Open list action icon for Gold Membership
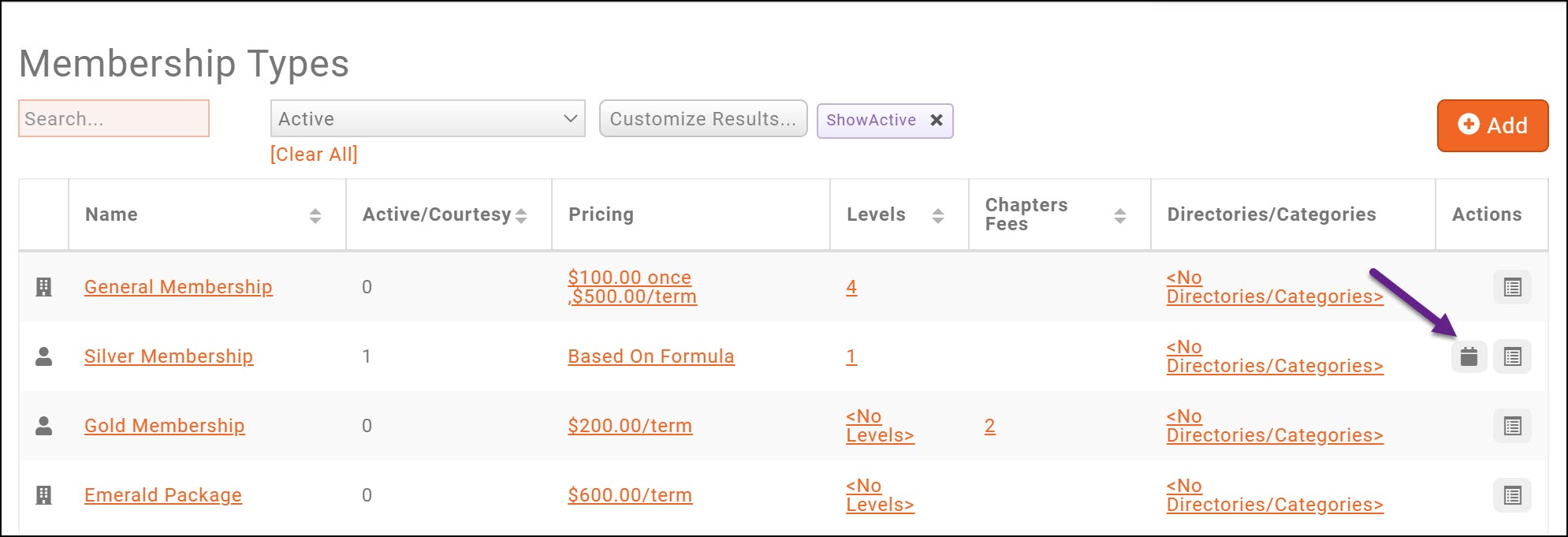Image resolution: width=1568 pixels, height=537 pixels. [x=1512, y=426]
